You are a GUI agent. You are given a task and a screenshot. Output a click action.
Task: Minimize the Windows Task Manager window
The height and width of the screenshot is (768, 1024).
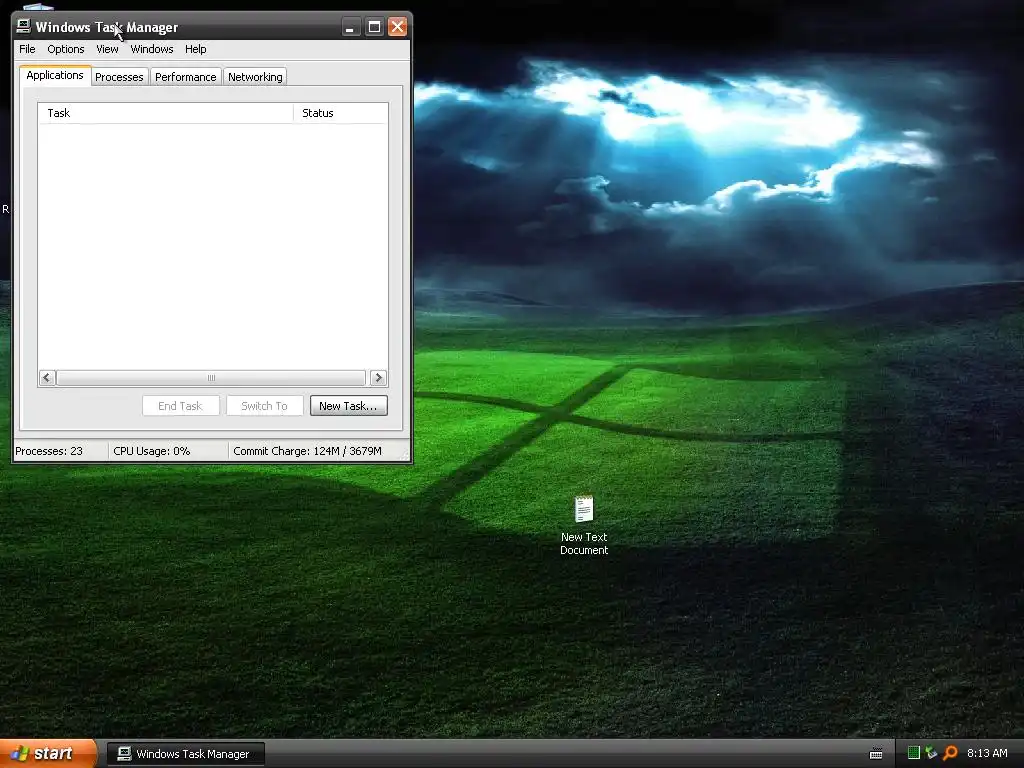[x=350, y=27]
